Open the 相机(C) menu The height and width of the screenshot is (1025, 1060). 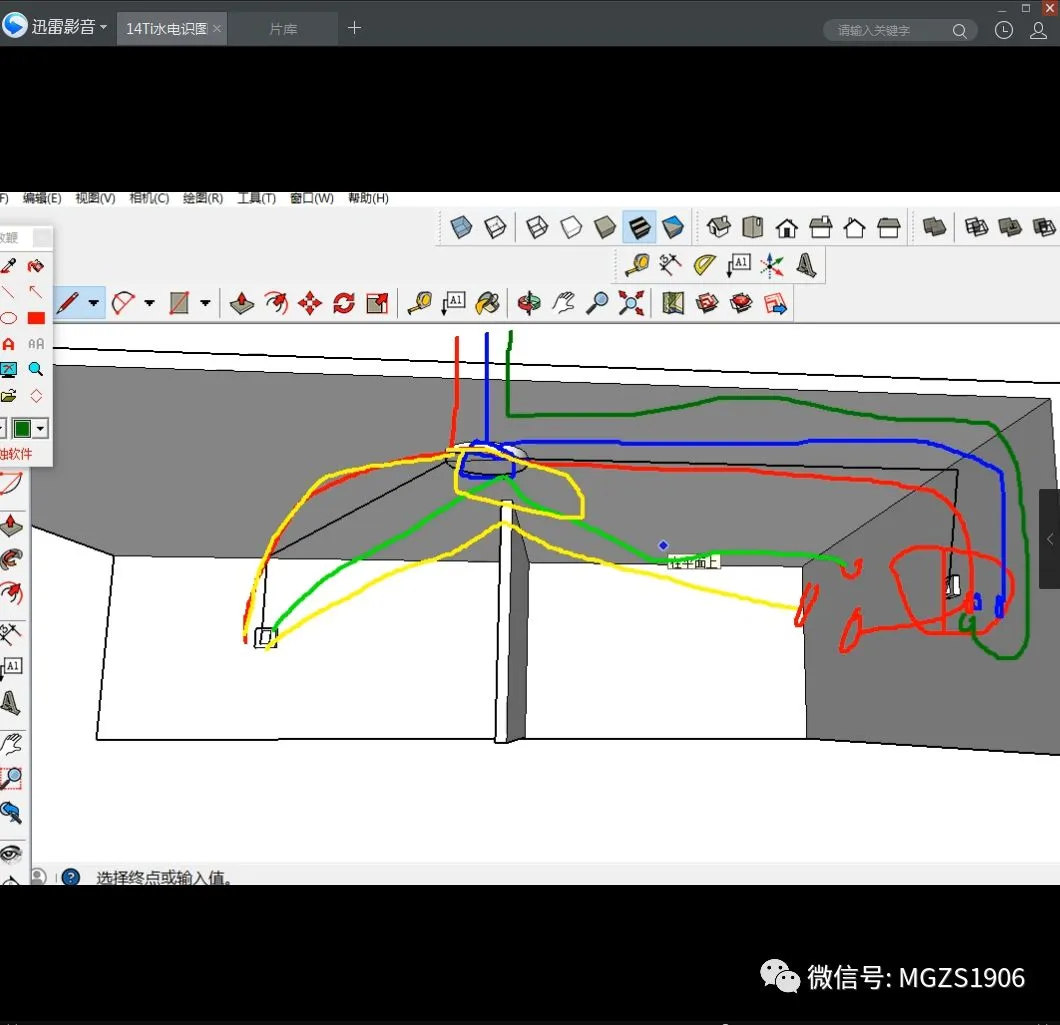pos(149,198)
